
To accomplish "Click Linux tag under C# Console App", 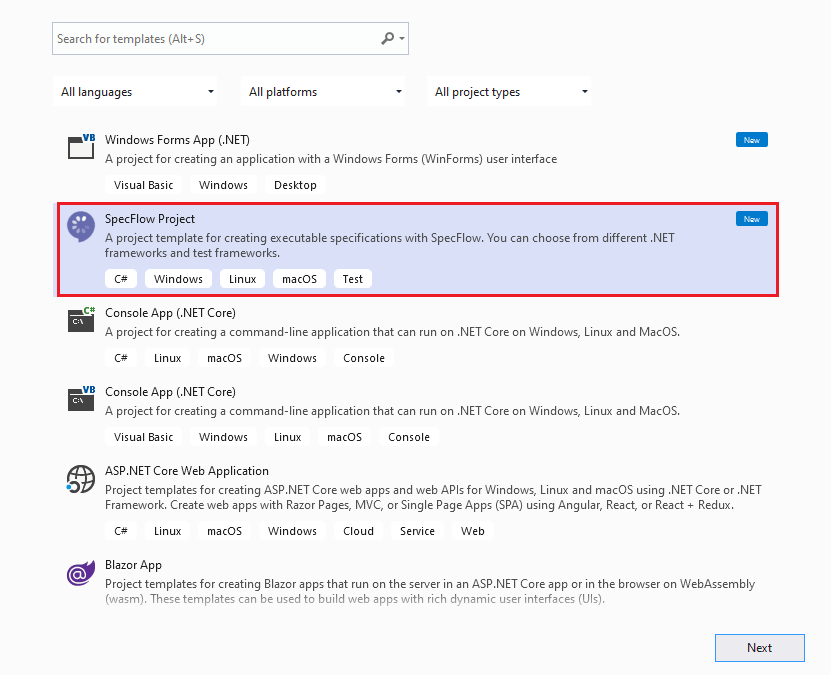I will (167, 358).
